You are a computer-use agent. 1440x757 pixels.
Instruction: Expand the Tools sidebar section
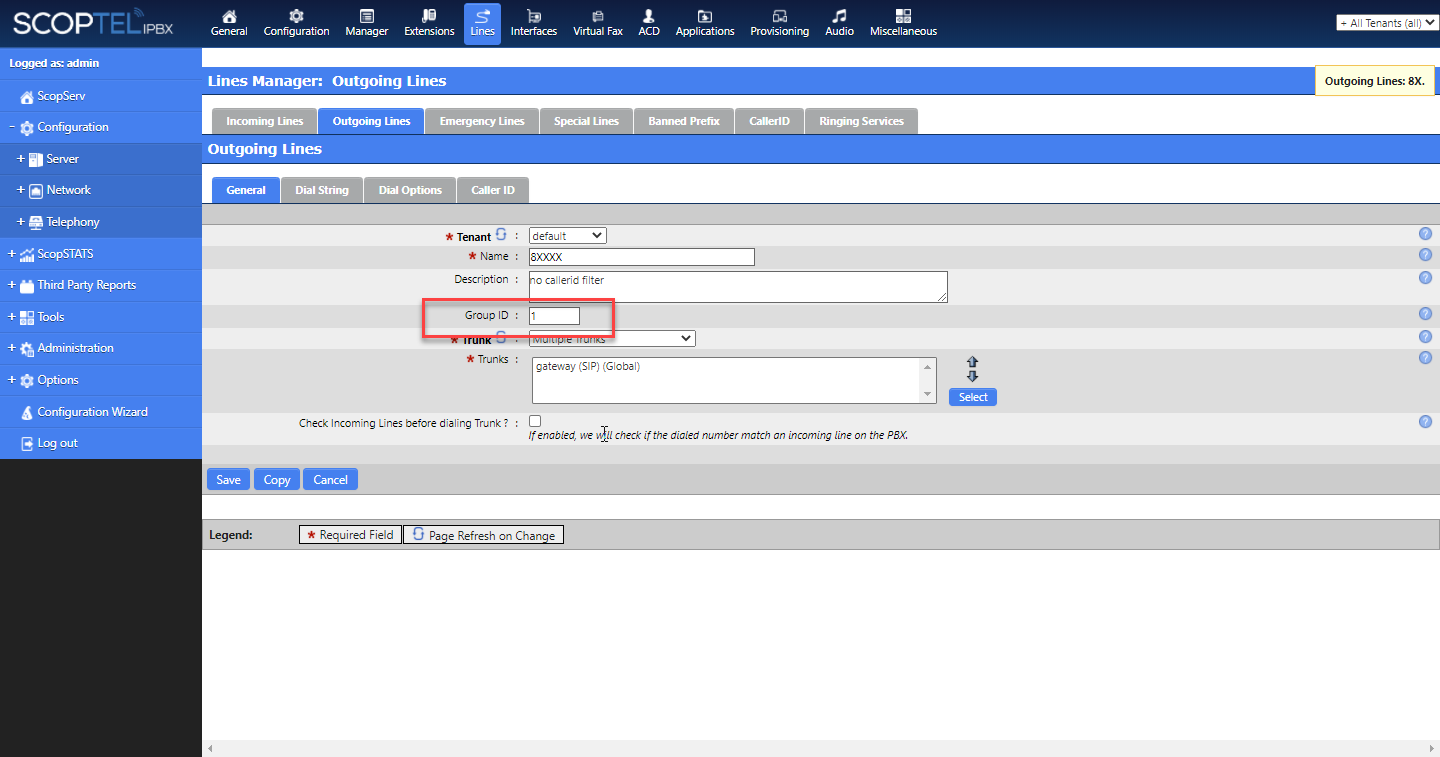[12, 317]
